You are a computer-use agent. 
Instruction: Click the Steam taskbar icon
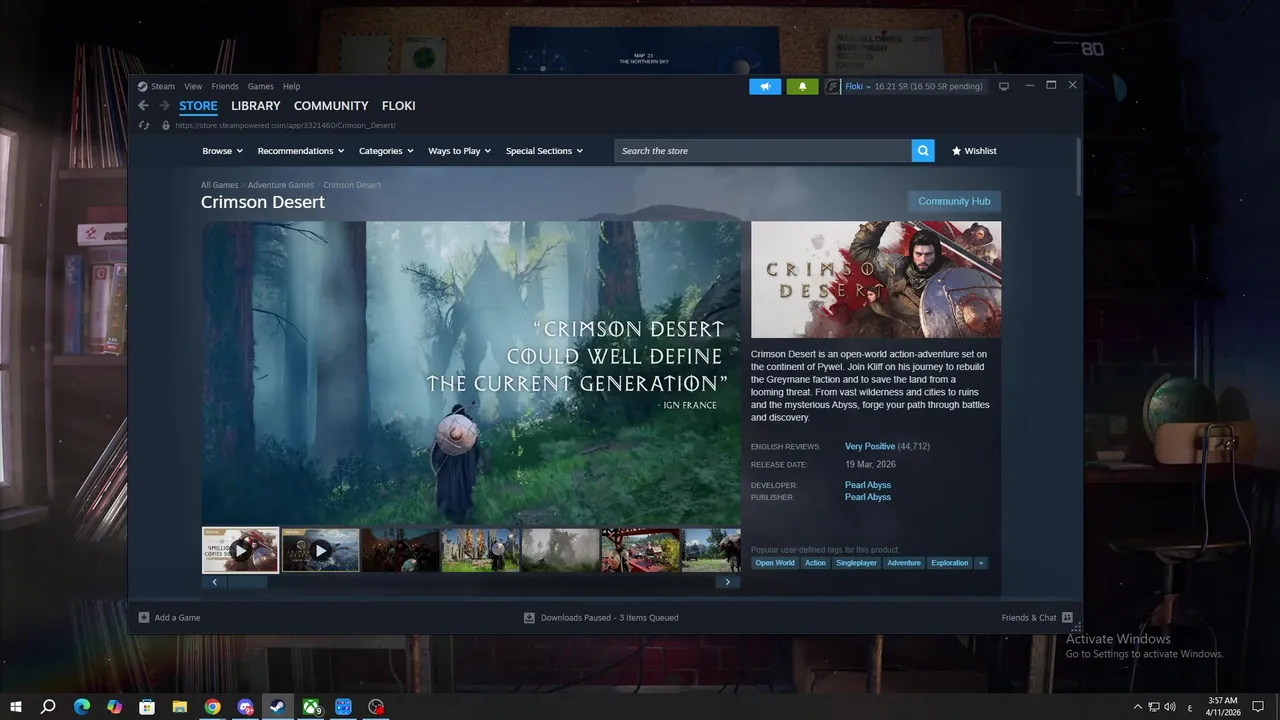click(x=278, y=707)
